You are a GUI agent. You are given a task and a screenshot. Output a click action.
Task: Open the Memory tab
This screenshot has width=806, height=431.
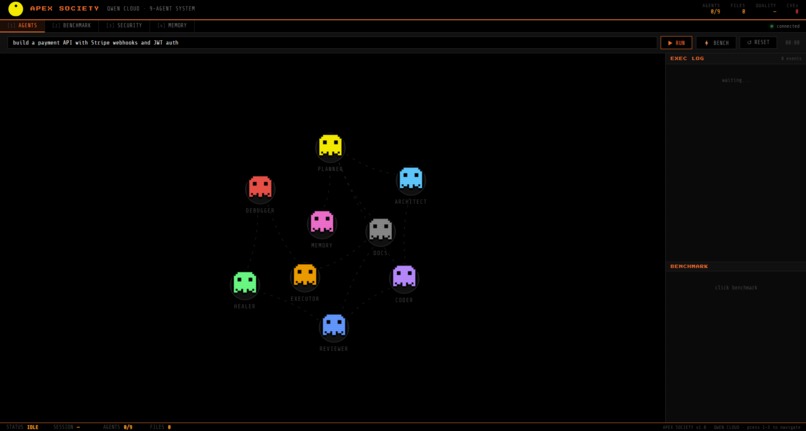(172, 25)
